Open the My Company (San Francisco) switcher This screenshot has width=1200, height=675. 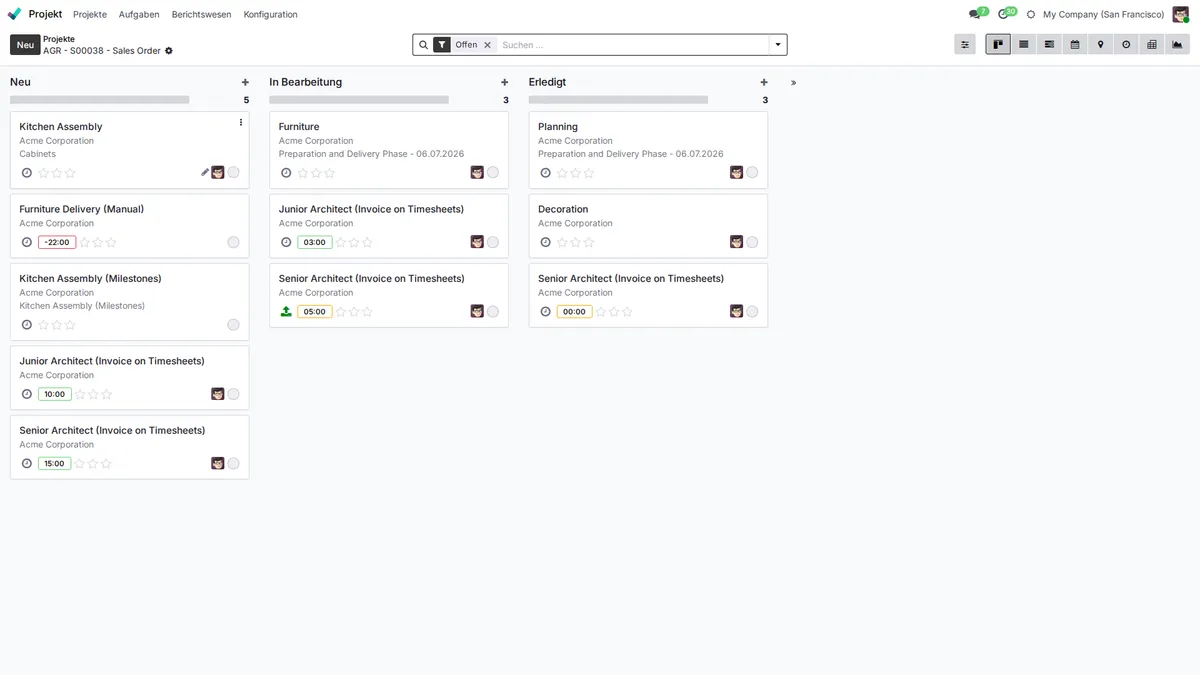click(1103, 14)
